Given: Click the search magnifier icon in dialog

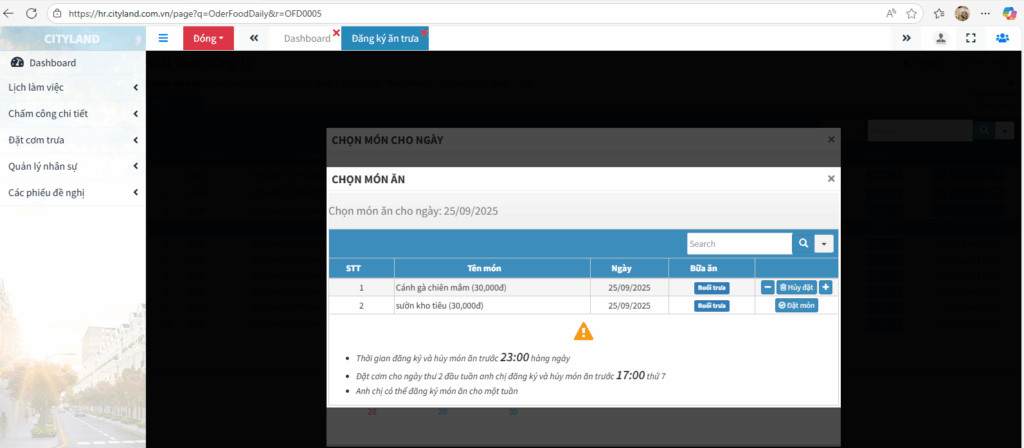Looking at the screenshot, I should [x=803, y=244].
